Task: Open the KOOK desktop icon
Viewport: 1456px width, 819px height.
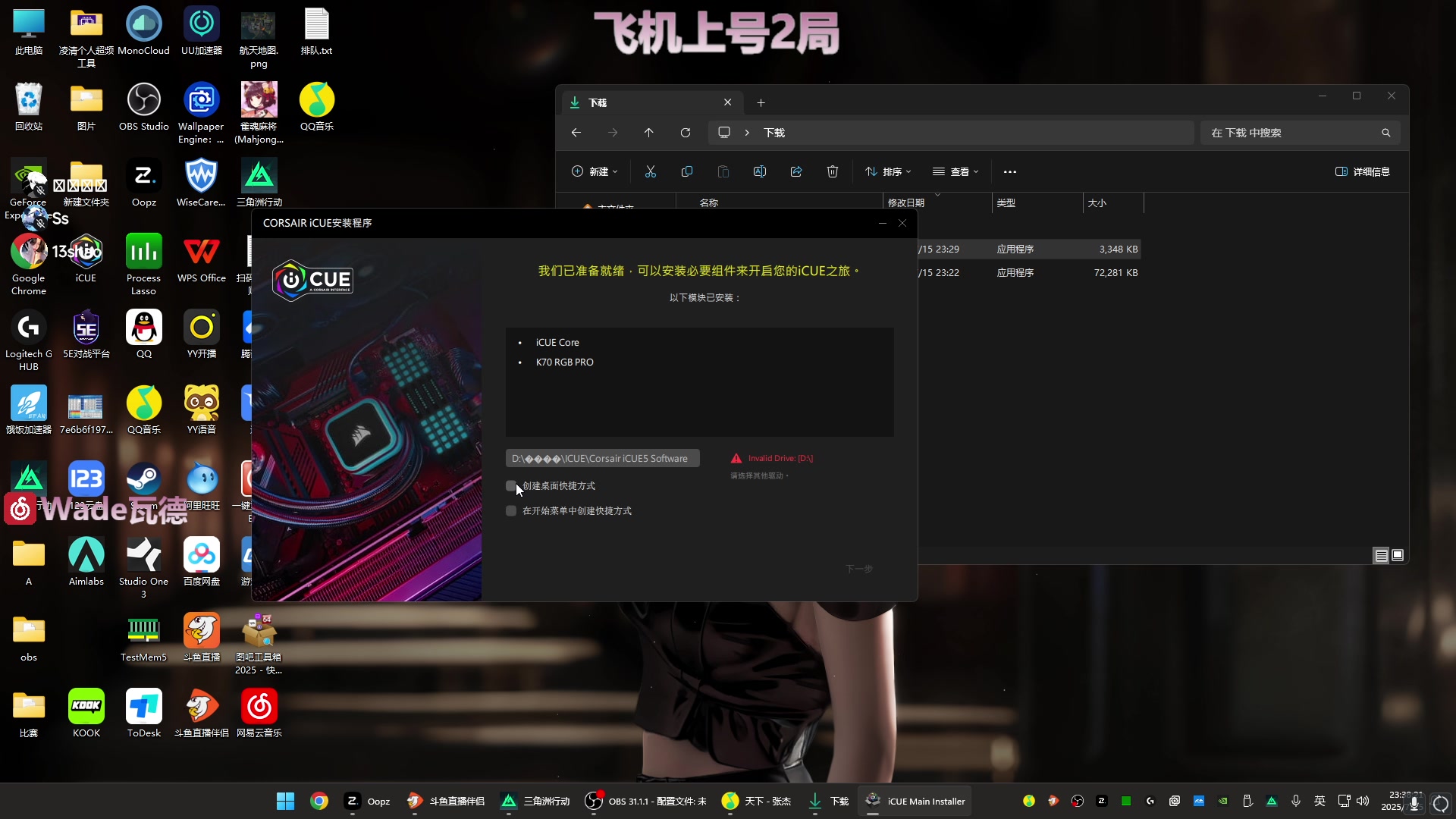Action: 86,714
